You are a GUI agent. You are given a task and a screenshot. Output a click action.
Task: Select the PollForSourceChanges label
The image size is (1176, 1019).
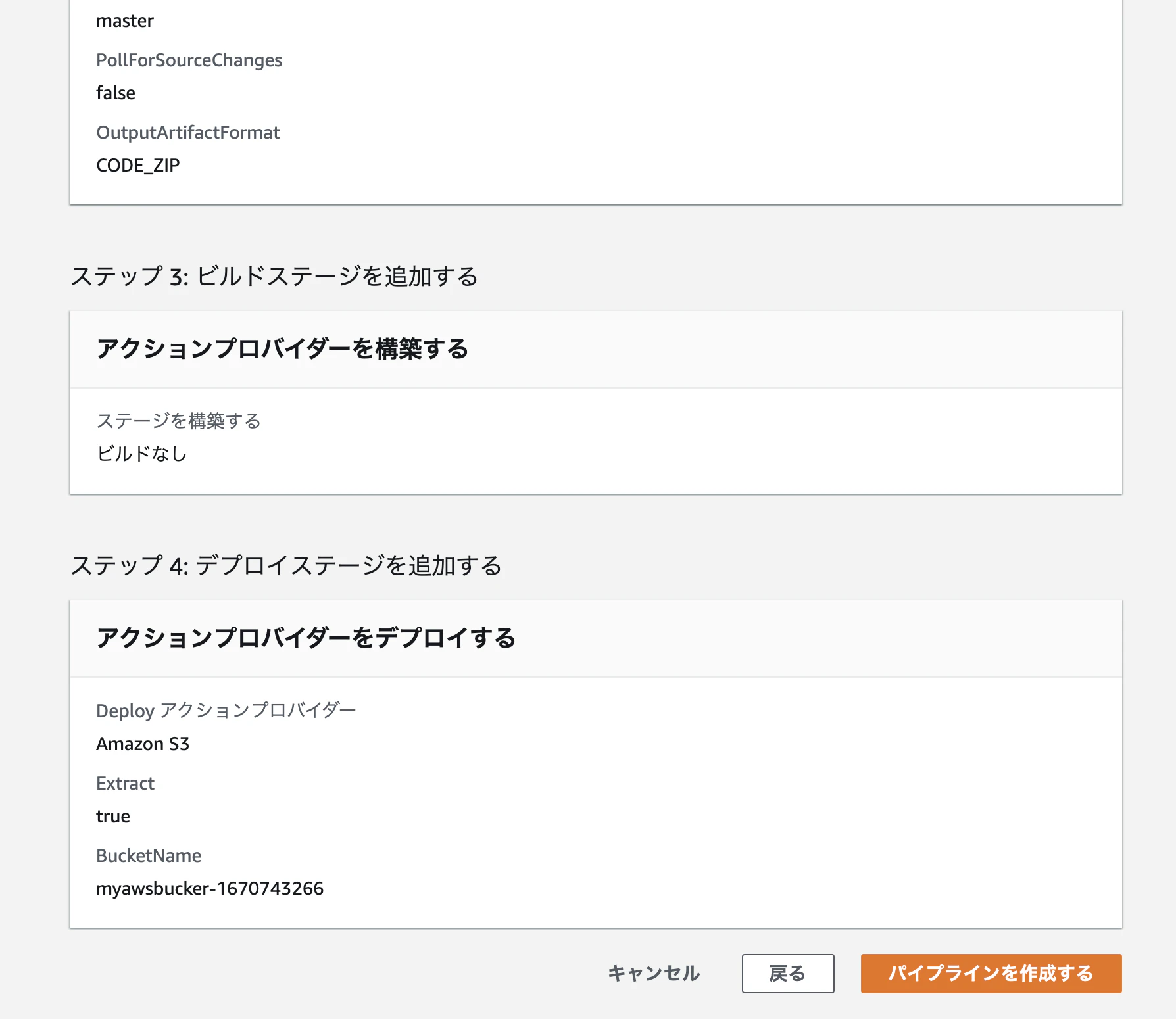pyautogui.click(x=189, y=60)
